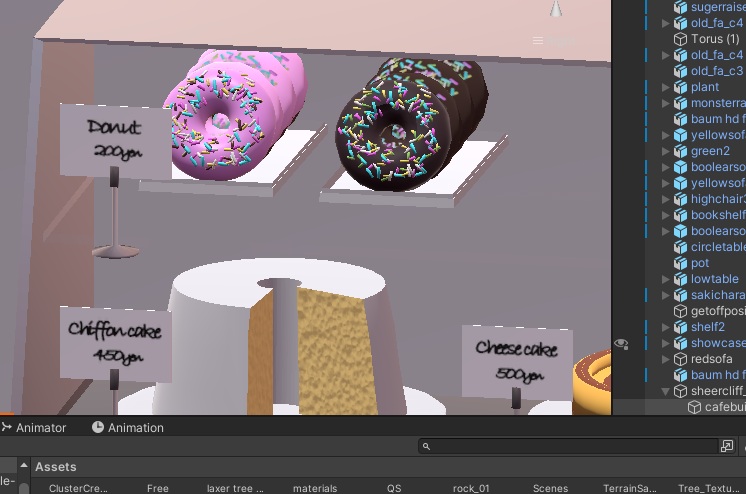Click the redsofa object icon

click(680, 359)
